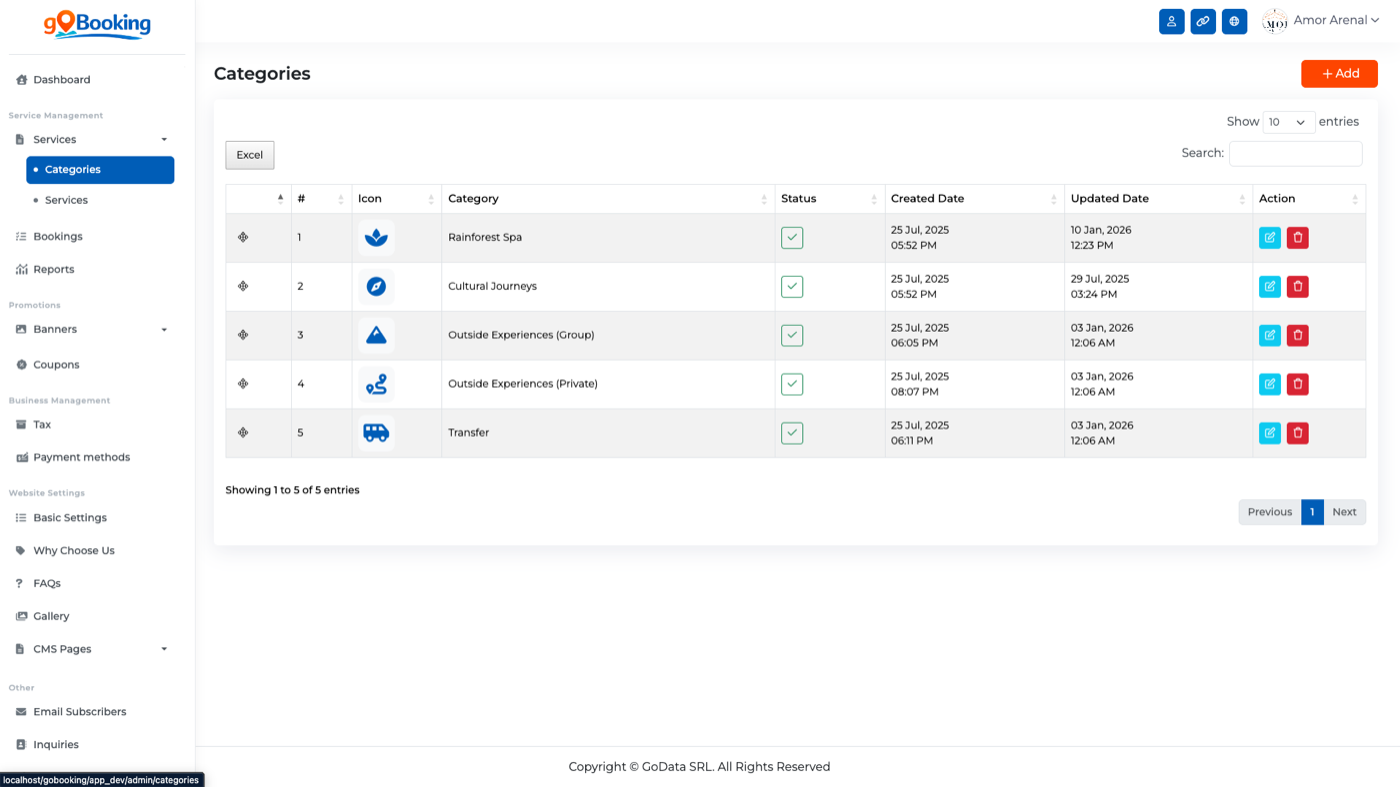Viewport: 1400px width, 787px height.
Task: Select page 1 in pagination
Action: (1312, 512)
